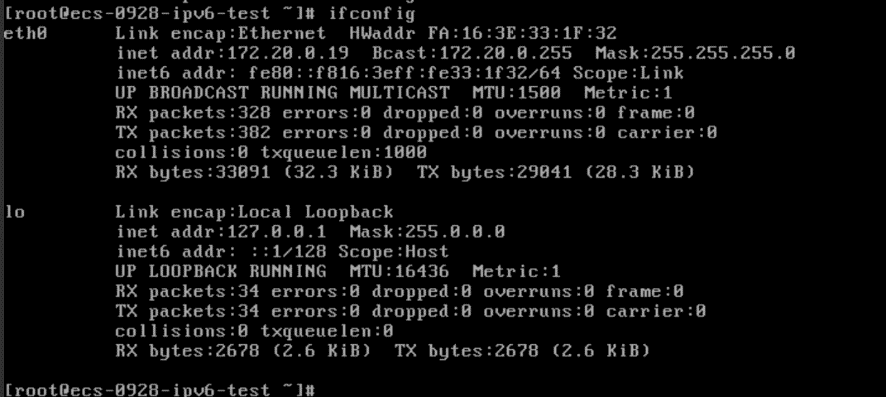The height and width of the screenshot is (397, 886).
Task: Click the Mask 255.255.255.0 value
Action: pos(695,54)
